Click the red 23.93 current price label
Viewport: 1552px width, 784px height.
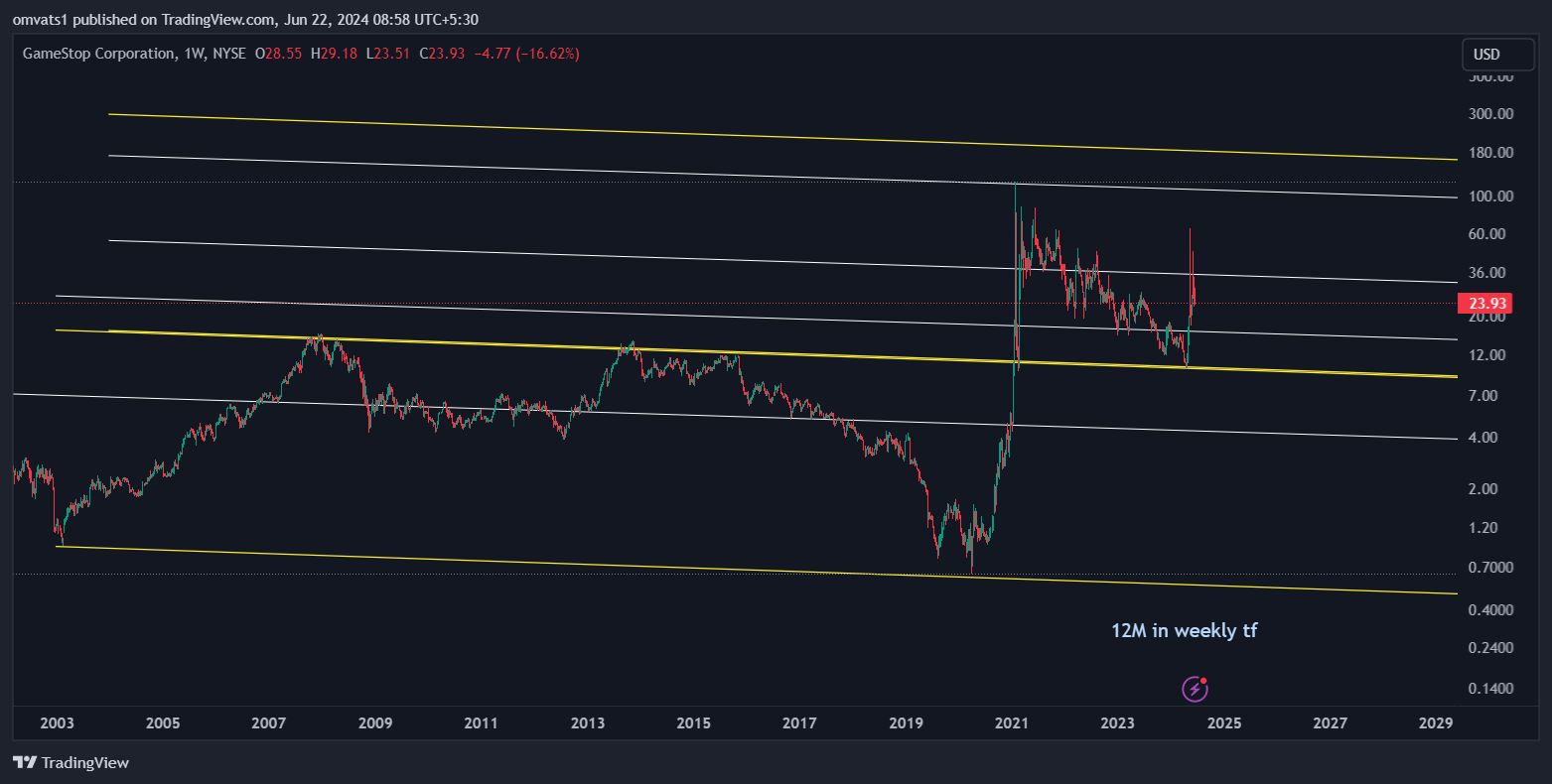1484,304
